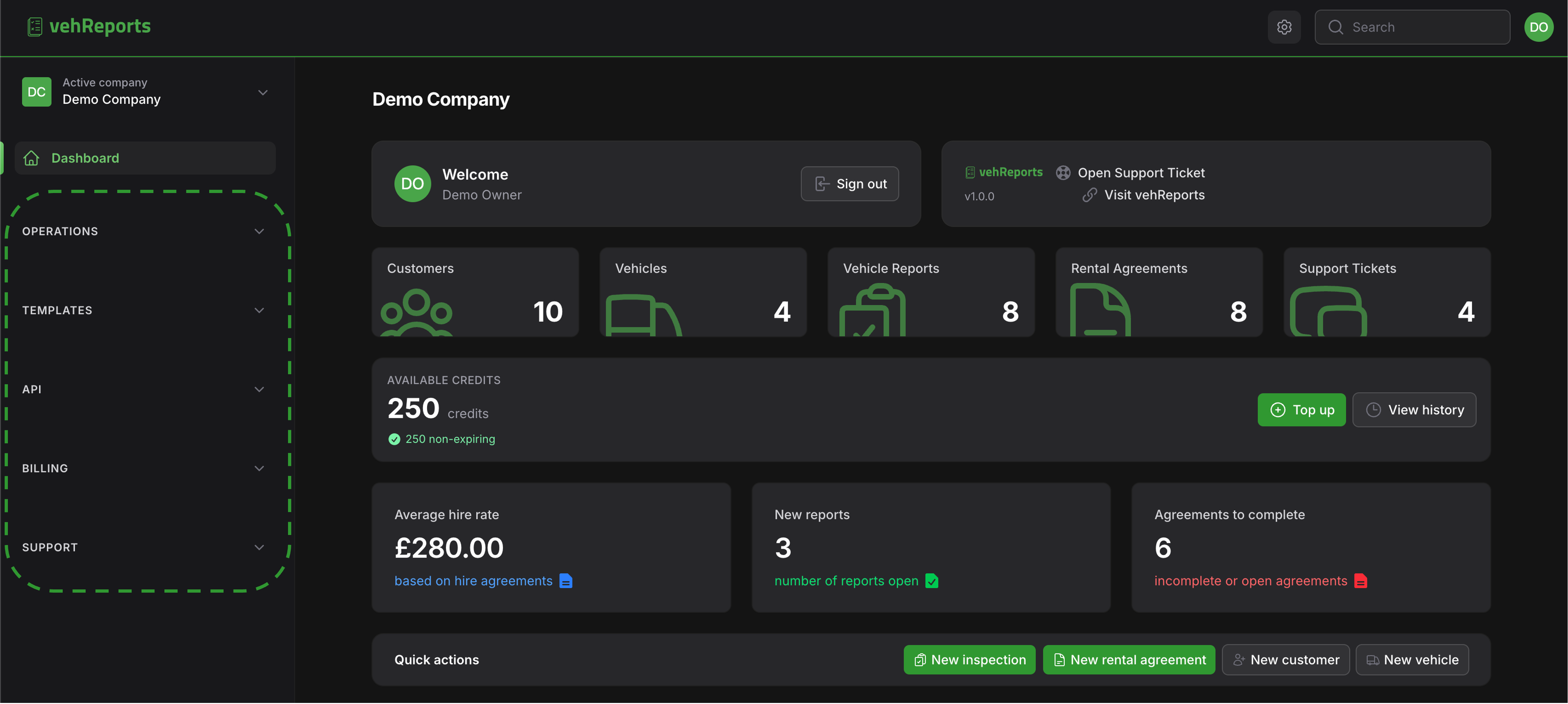The image size is (1568, 704).
Task: Open the Support Tickets card
Action: click(x=1387, y=292)
